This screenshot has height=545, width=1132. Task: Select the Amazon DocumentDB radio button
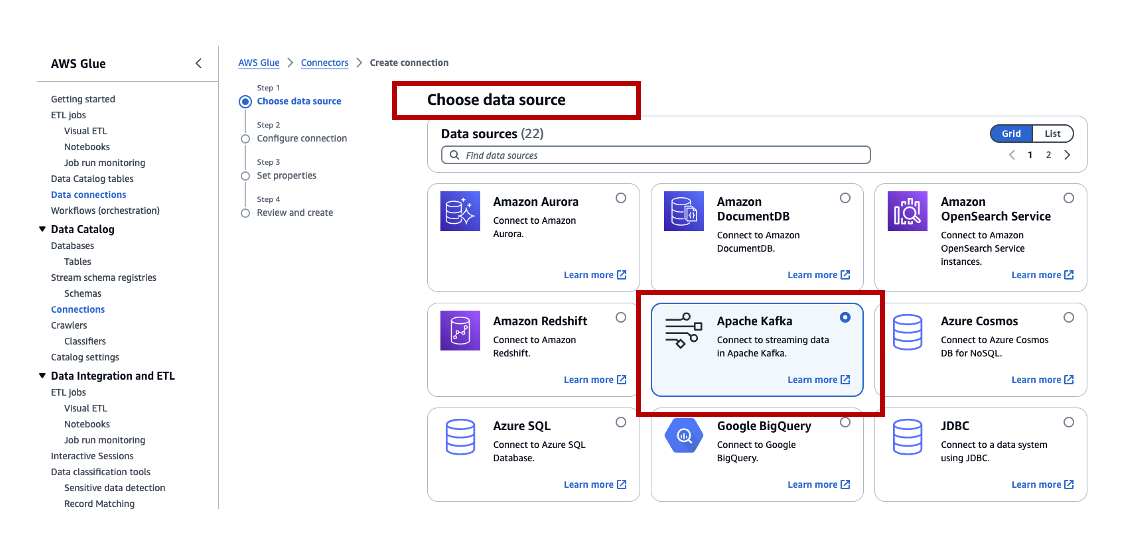coord(845,198)
